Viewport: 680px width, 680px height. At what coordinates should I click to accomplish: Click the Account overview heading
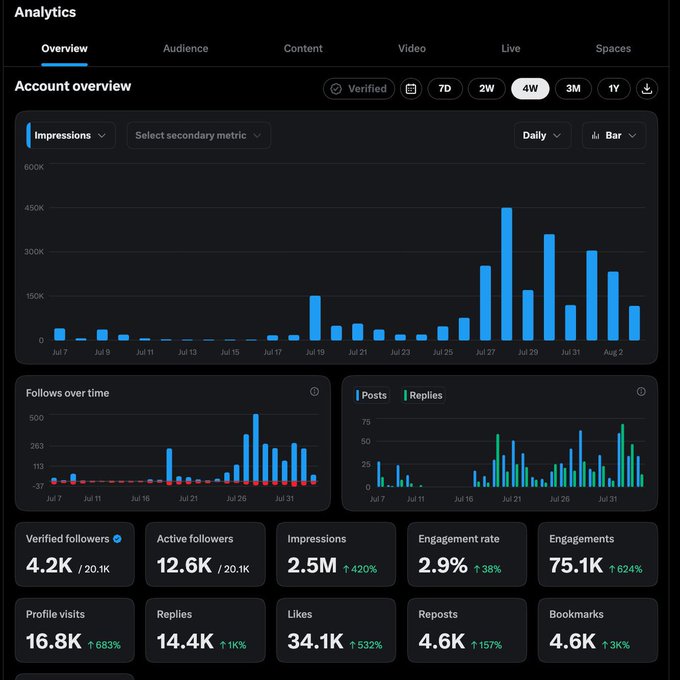coord(73,86)
